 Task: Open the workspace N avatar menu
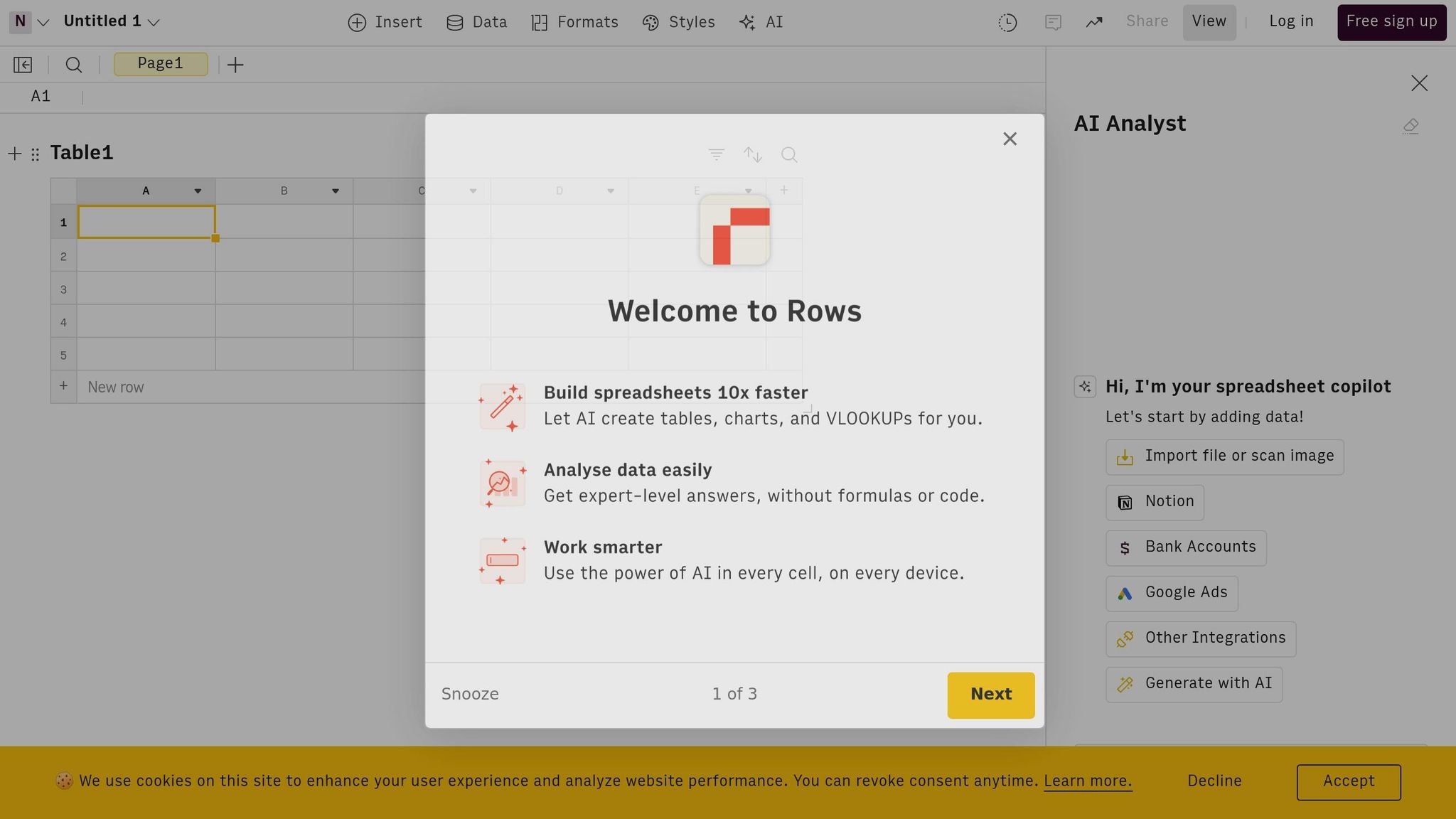point(29,22)
